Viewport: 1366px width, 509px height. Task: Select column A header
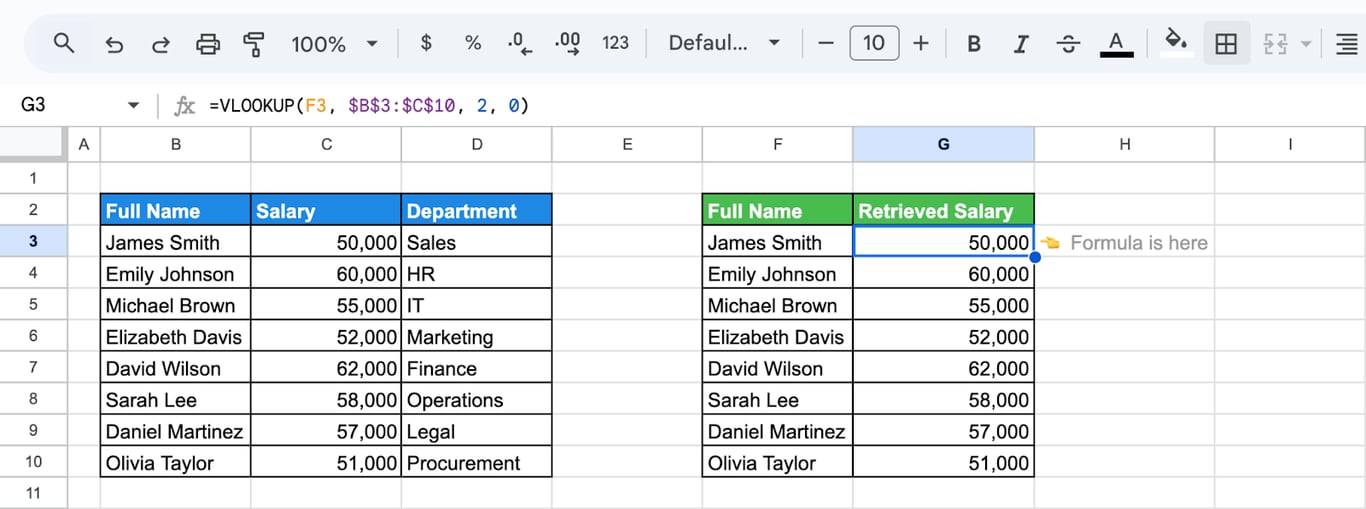(83, 144)
